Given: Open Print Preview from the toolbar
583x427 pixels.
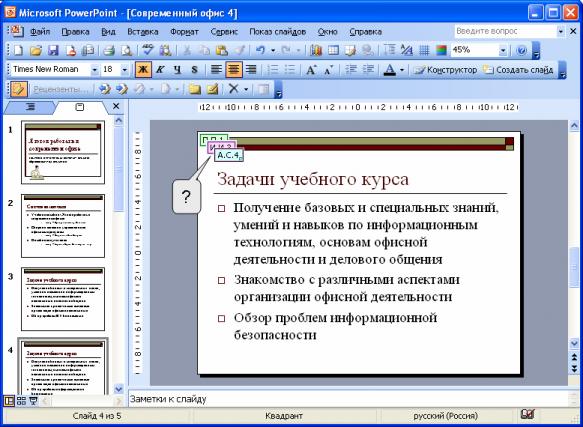Looking at the screenshot, I should click(x=126, y=51).
